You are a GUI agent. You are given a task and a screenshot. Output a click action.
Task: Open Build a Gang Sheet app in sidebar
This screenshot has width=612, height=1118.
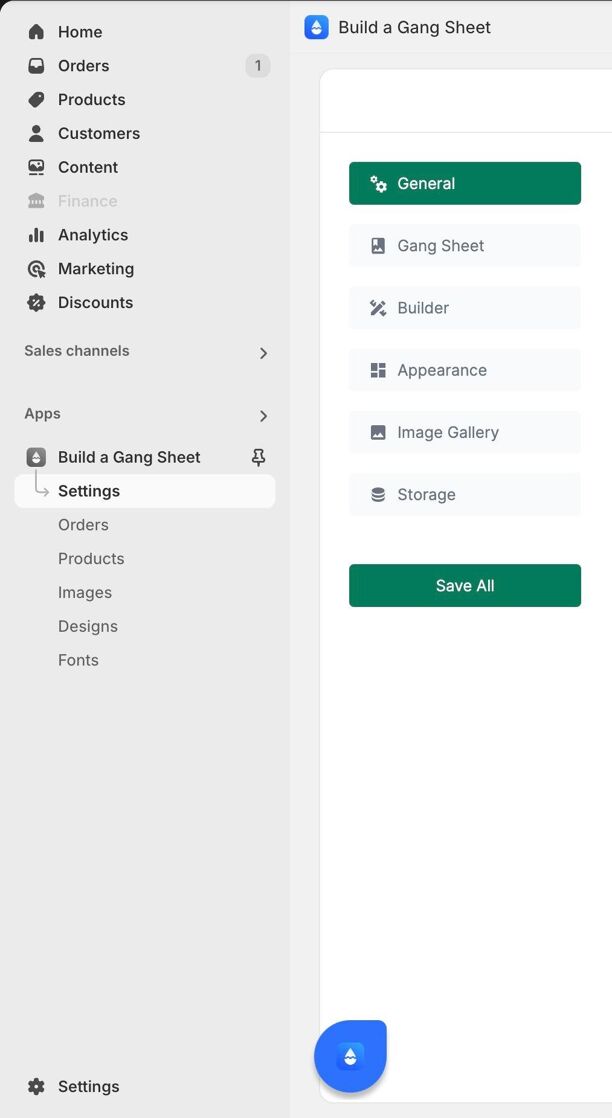(129, 457)
